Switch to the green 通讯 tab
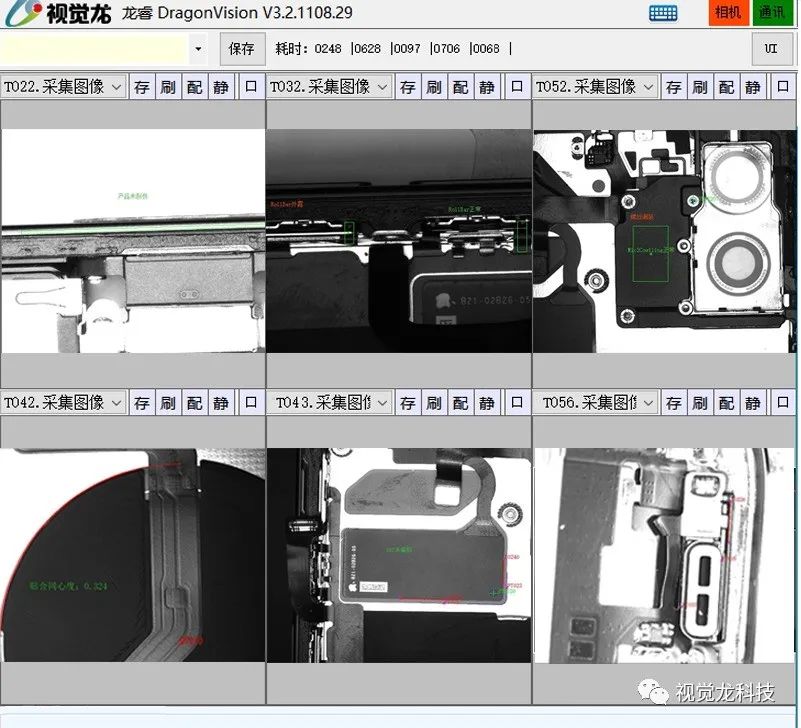 (x=771, y=12)
